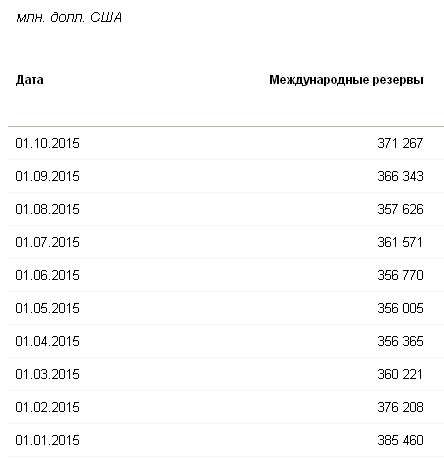Click the date 01.02.2015
444x459 pixels.
47,407
